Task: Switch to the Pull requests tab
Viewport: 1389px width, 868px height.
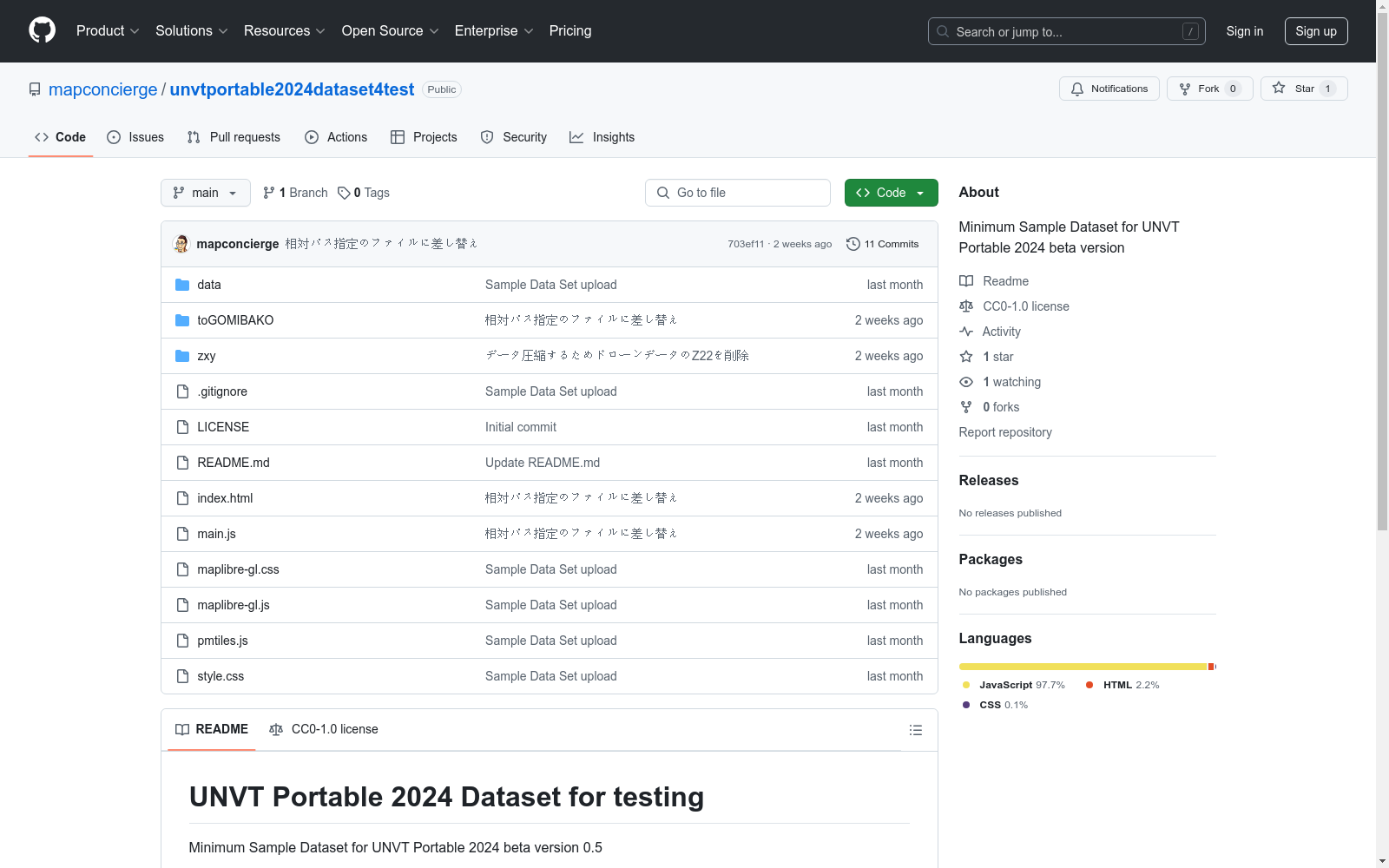Action: [234, 137]
